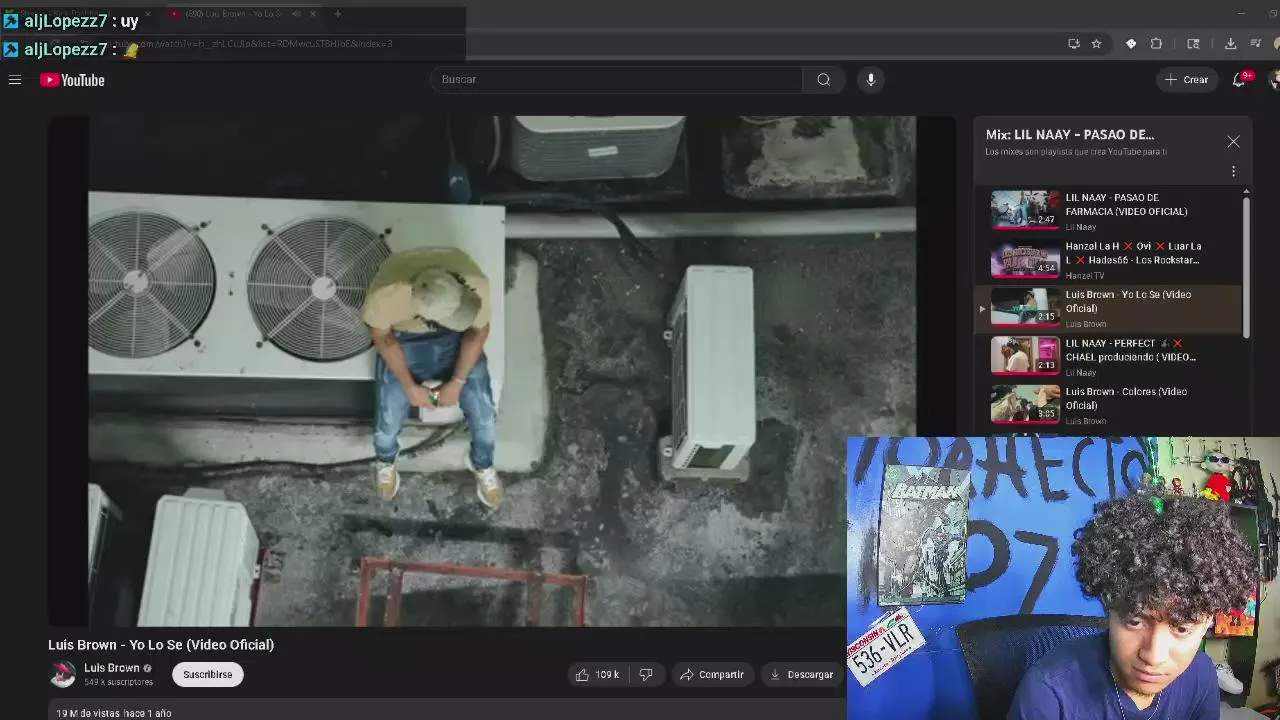Image resolution: width=1280 pixels, height=720 pixels.
Task: Play LIL NAAY - PERFECT playlist item
Action: point(1110,356)
